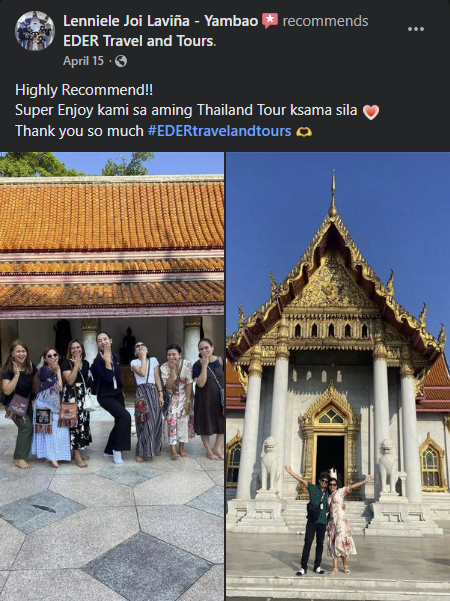450x601 pixels.
Task: Click the couple posing at the temple steps
Action: pyautogui.click(x=328, y=521)
